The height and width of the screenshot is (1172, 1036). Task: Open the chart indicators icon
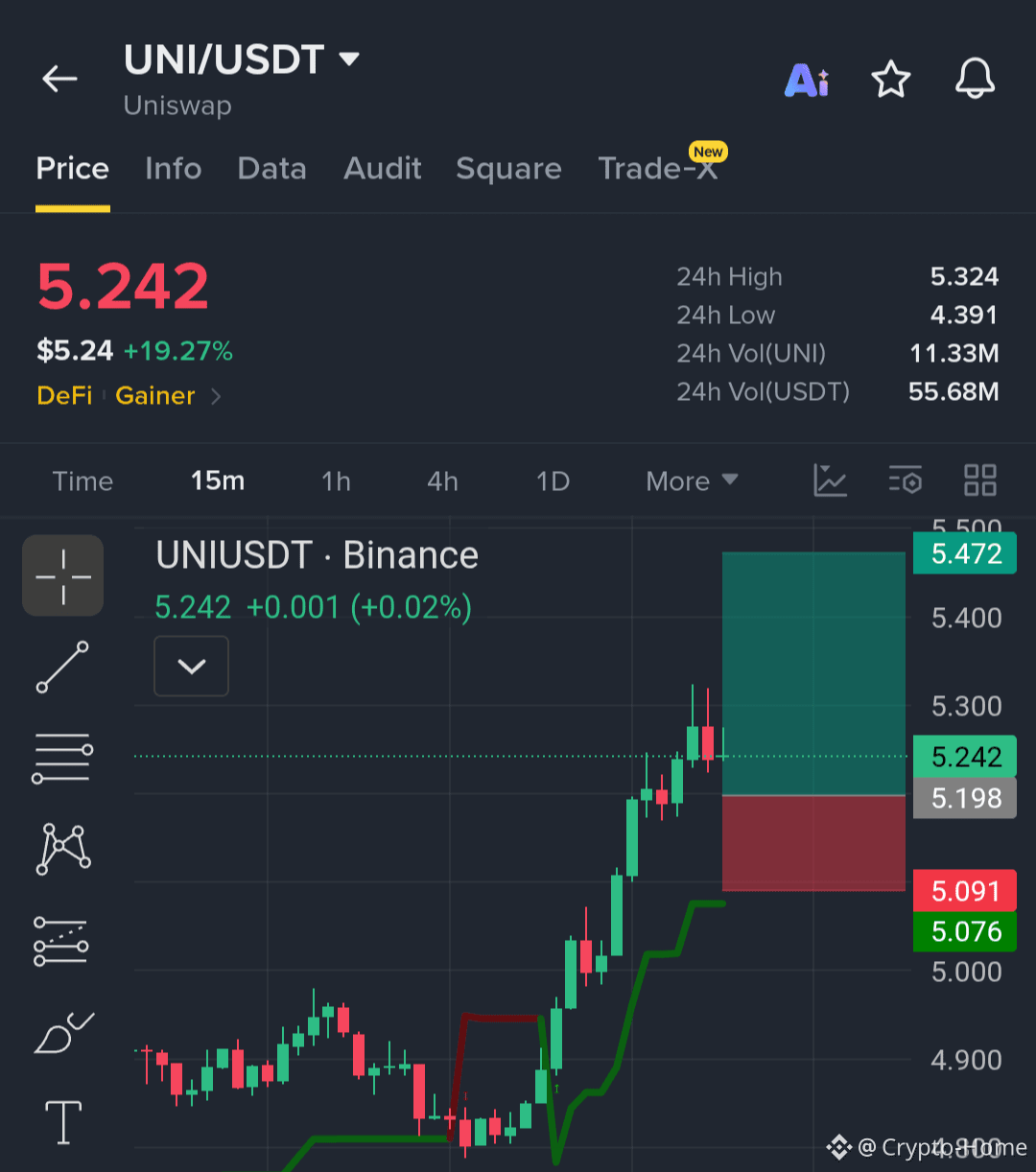click(830, 481)
